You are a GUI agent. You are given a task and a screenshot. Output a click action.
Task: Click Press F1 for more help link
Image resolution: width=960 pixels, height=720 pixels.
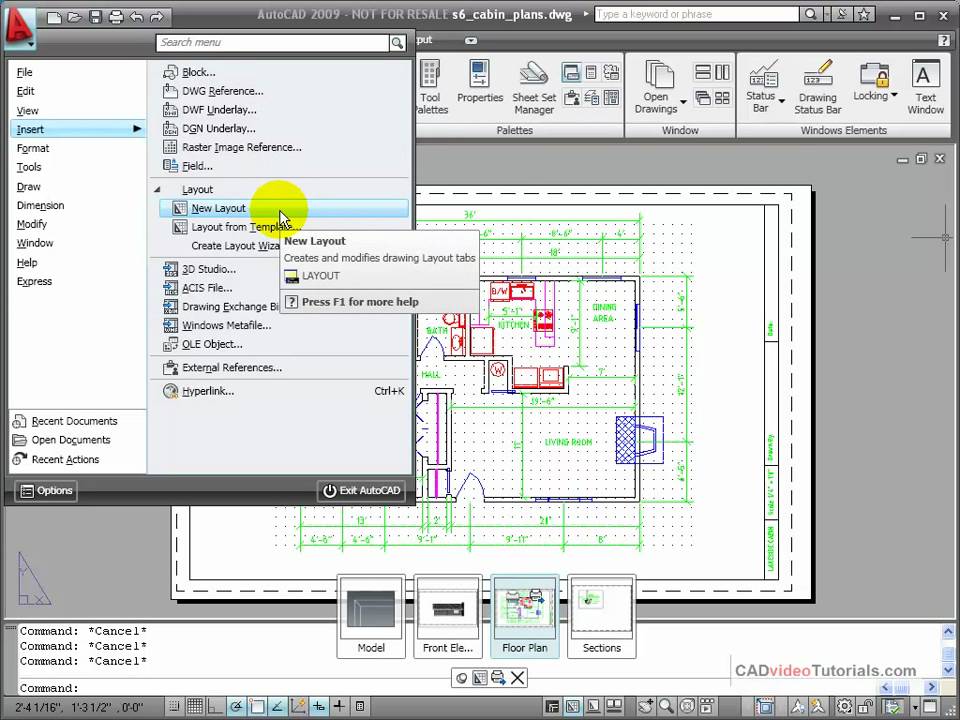coord(360,302)
